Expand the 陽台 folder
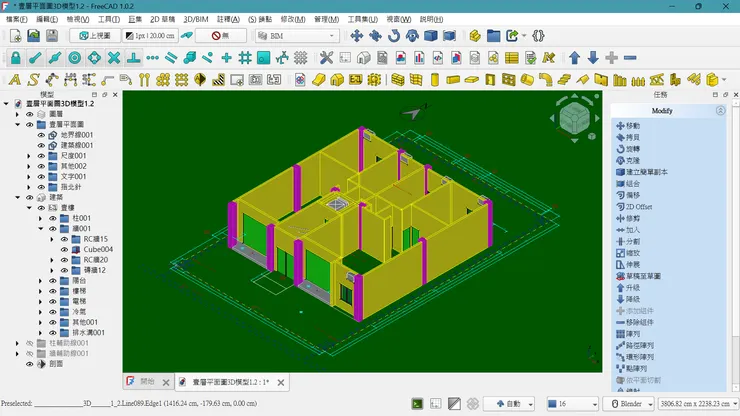740x416 pixels. pyautogui.click(x=41, y=280)
